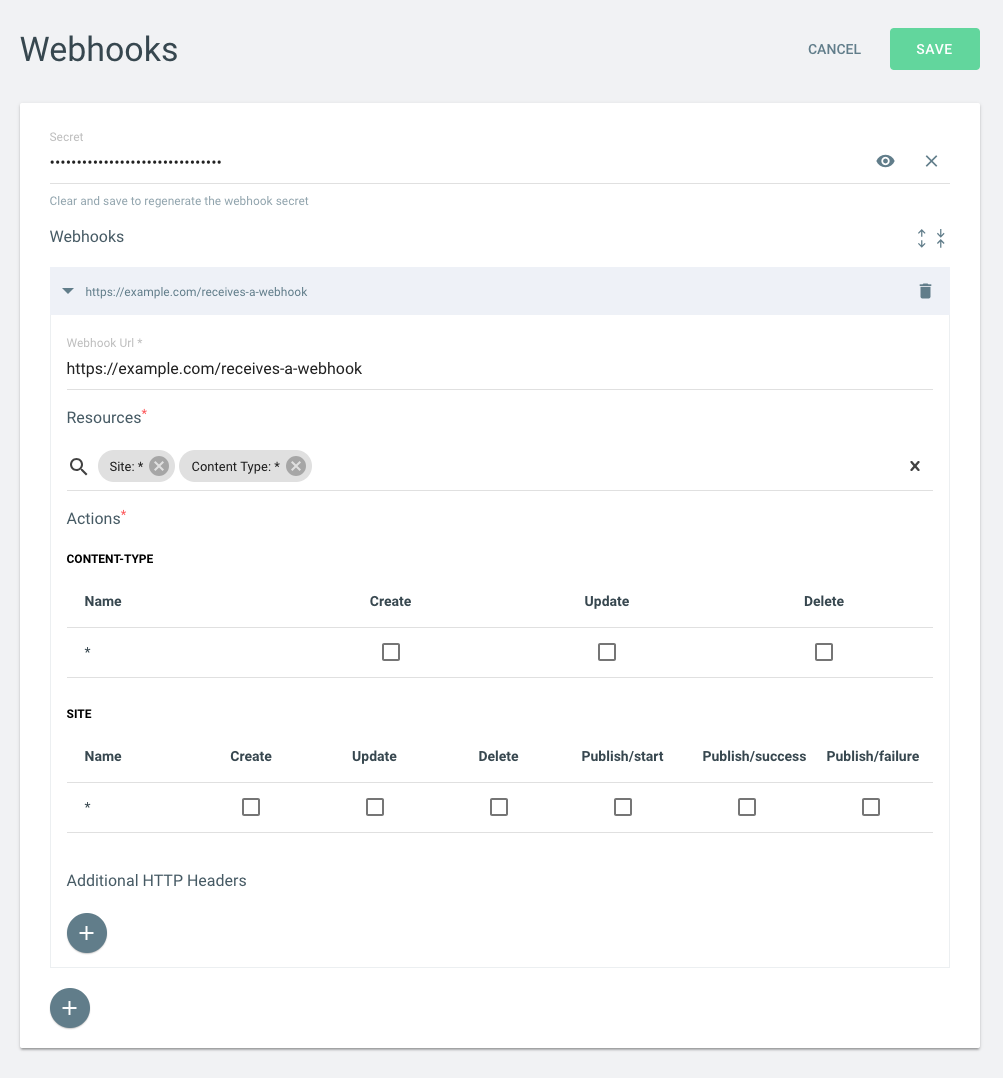The image size is (1003, 1078).
Task: Delete the example.com webhook with the trash icon
Action: [925, 292]
